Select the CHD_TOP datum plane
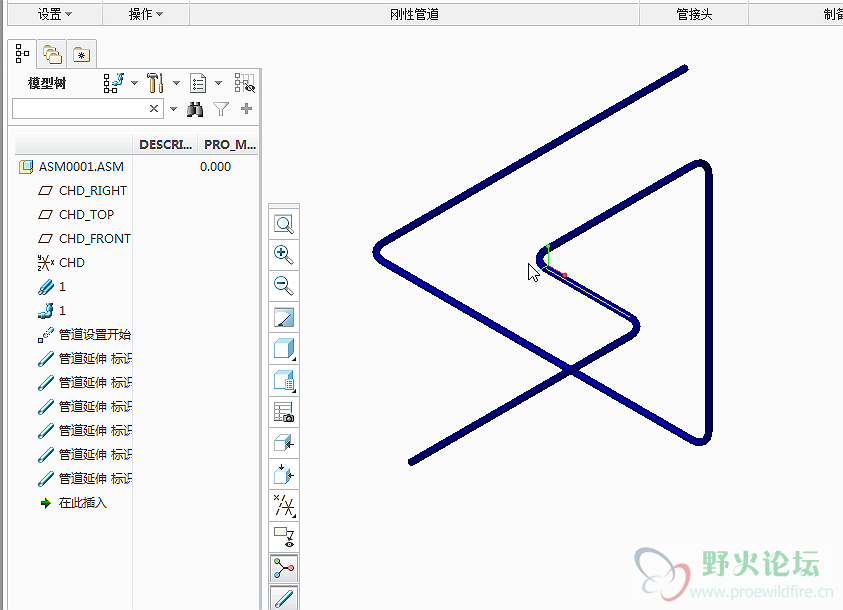Viewport: 843px width, 610px height. (x=86, y=214)
